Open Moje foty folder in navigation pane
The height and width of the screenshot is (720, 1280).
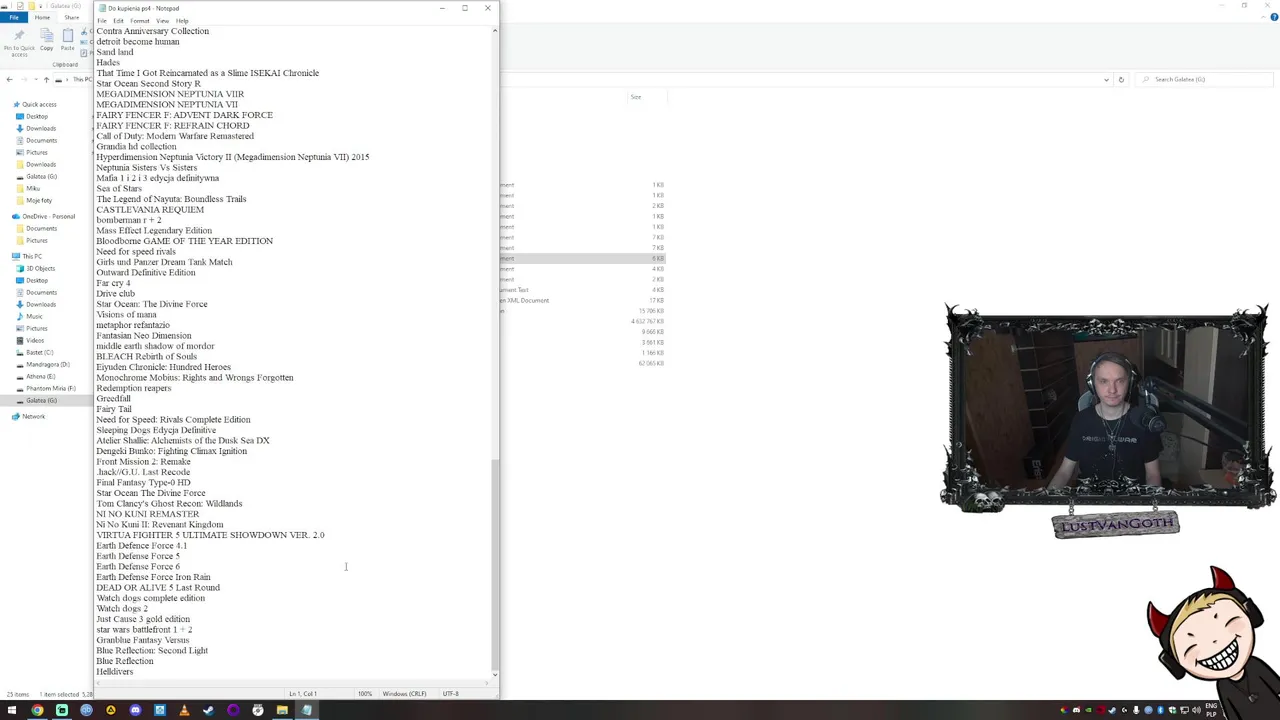[x=39, y=200]
